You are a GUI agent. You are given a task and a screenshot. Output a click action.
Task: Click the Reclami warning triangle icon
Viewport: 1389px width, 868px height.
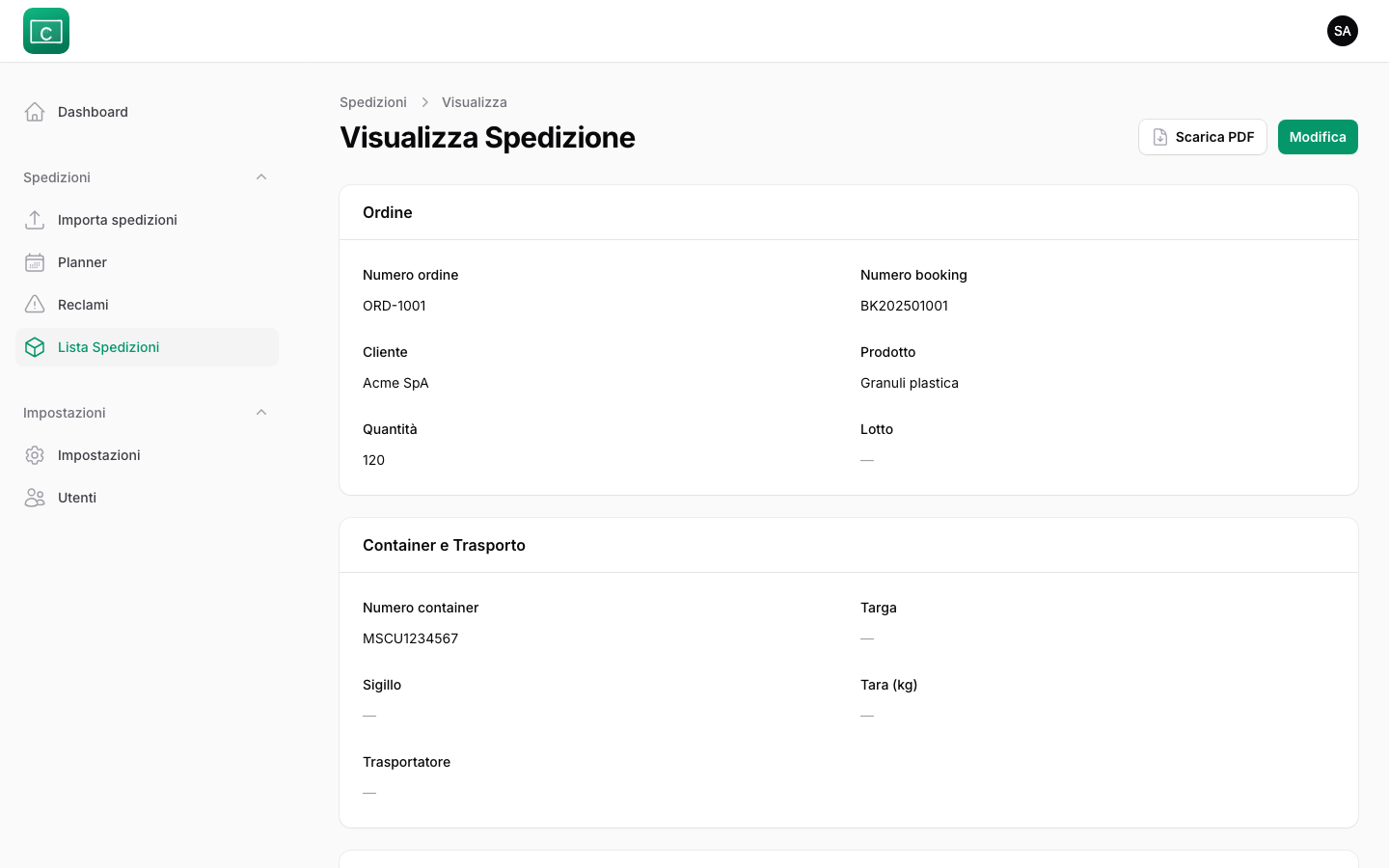[x=35, y=305]
